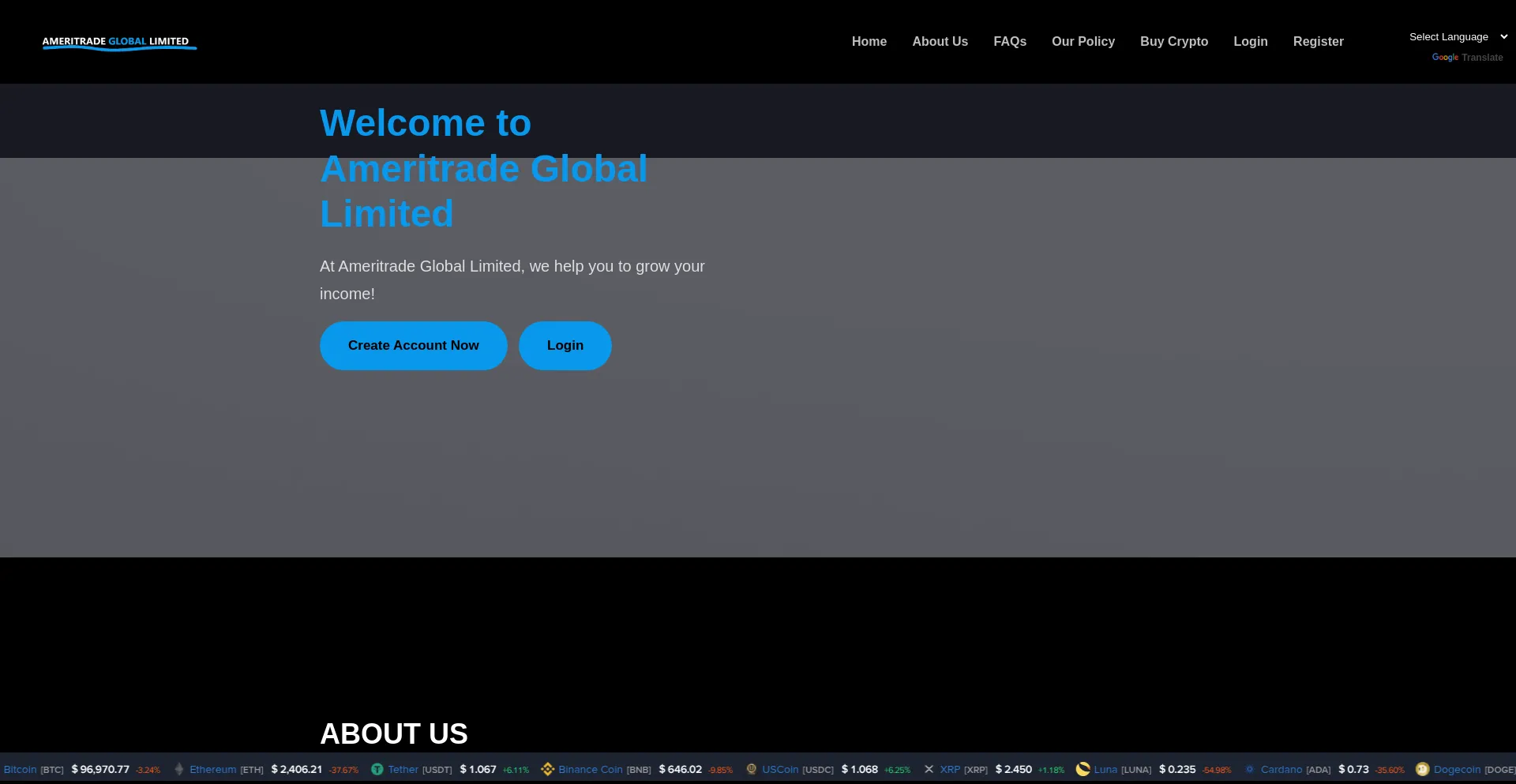The image size is (1516, 784).
Task: Open the Home menu item
Action: [x=869, y=42]
